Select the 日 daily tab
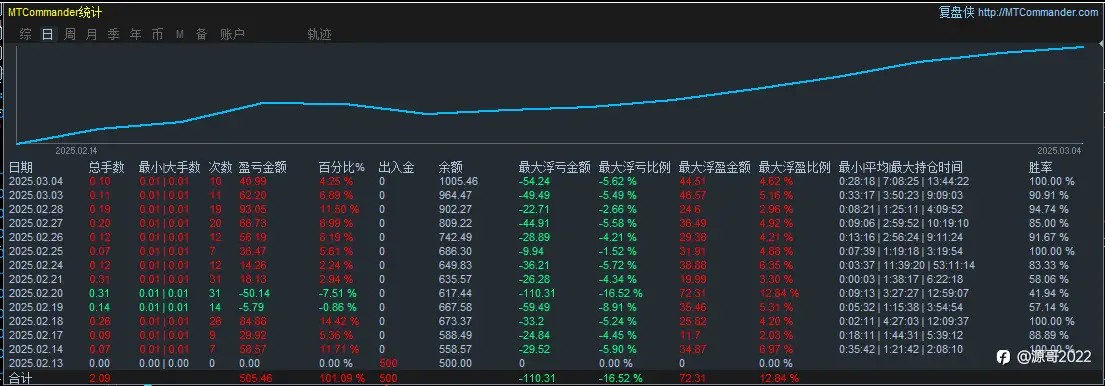This screenshot has width=1105, height=386. [x=47, y=34]
